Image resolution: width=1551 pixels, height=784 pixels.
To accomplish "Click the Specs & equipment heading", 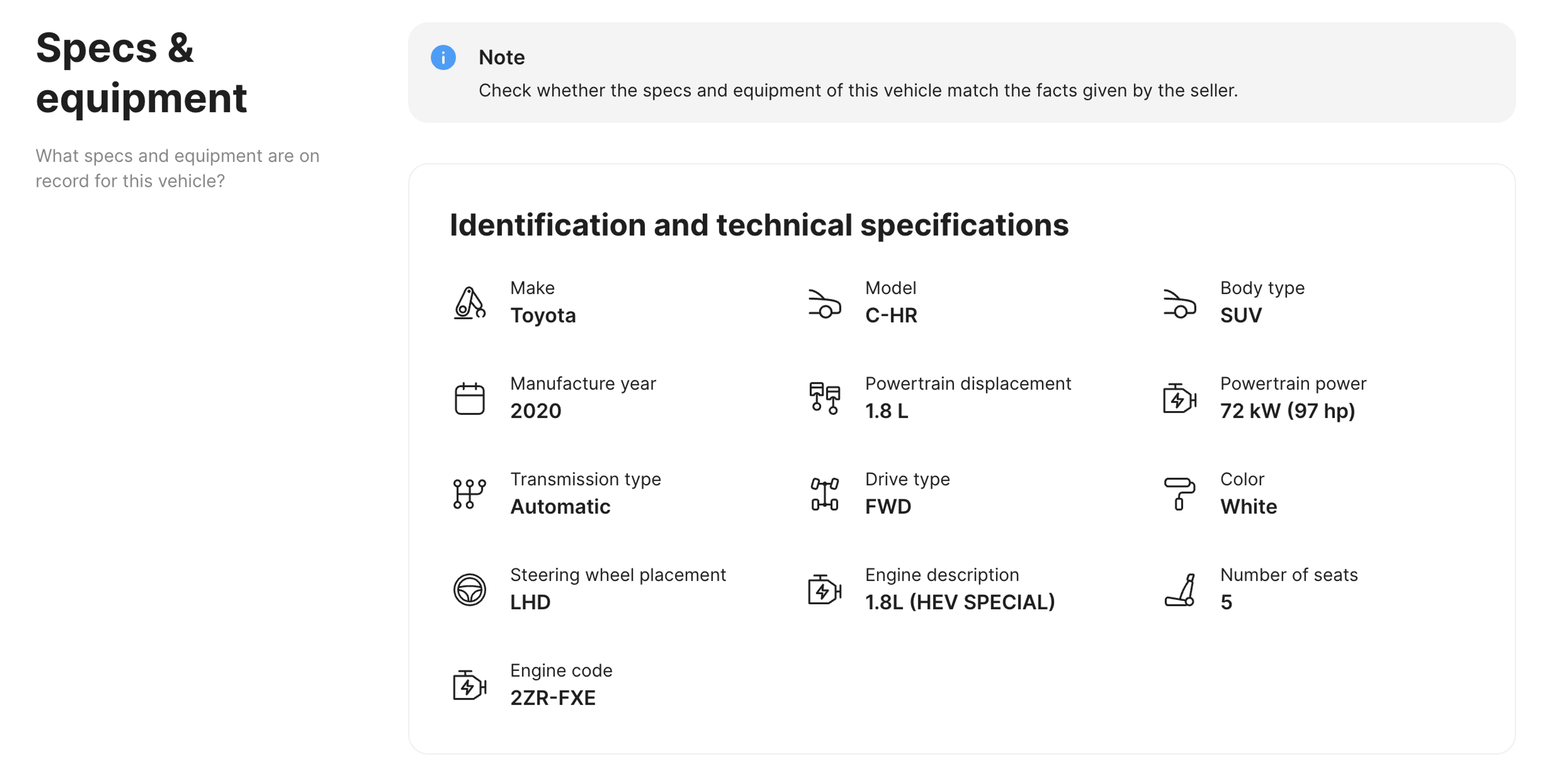I will (x=141, y=73).
